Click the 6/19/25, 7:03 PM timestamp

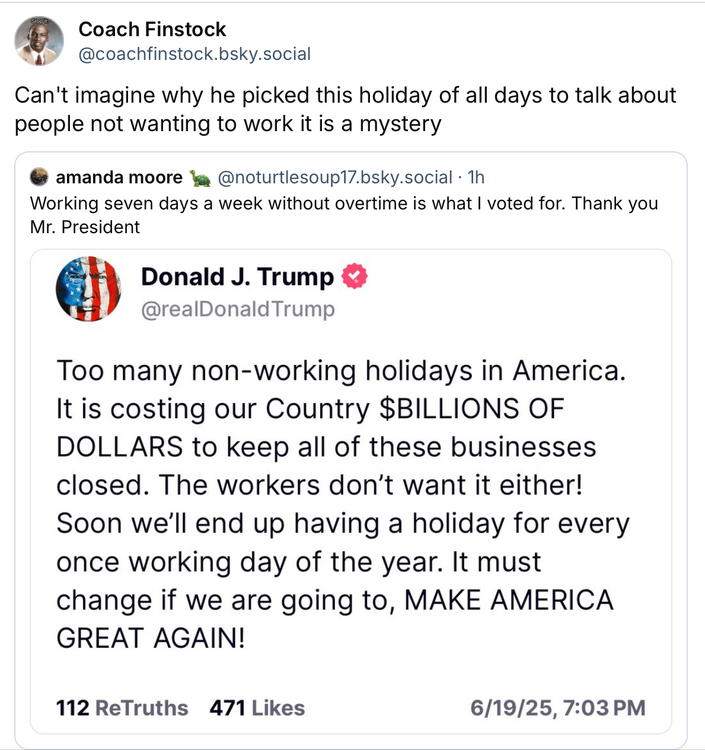point(557,708)
